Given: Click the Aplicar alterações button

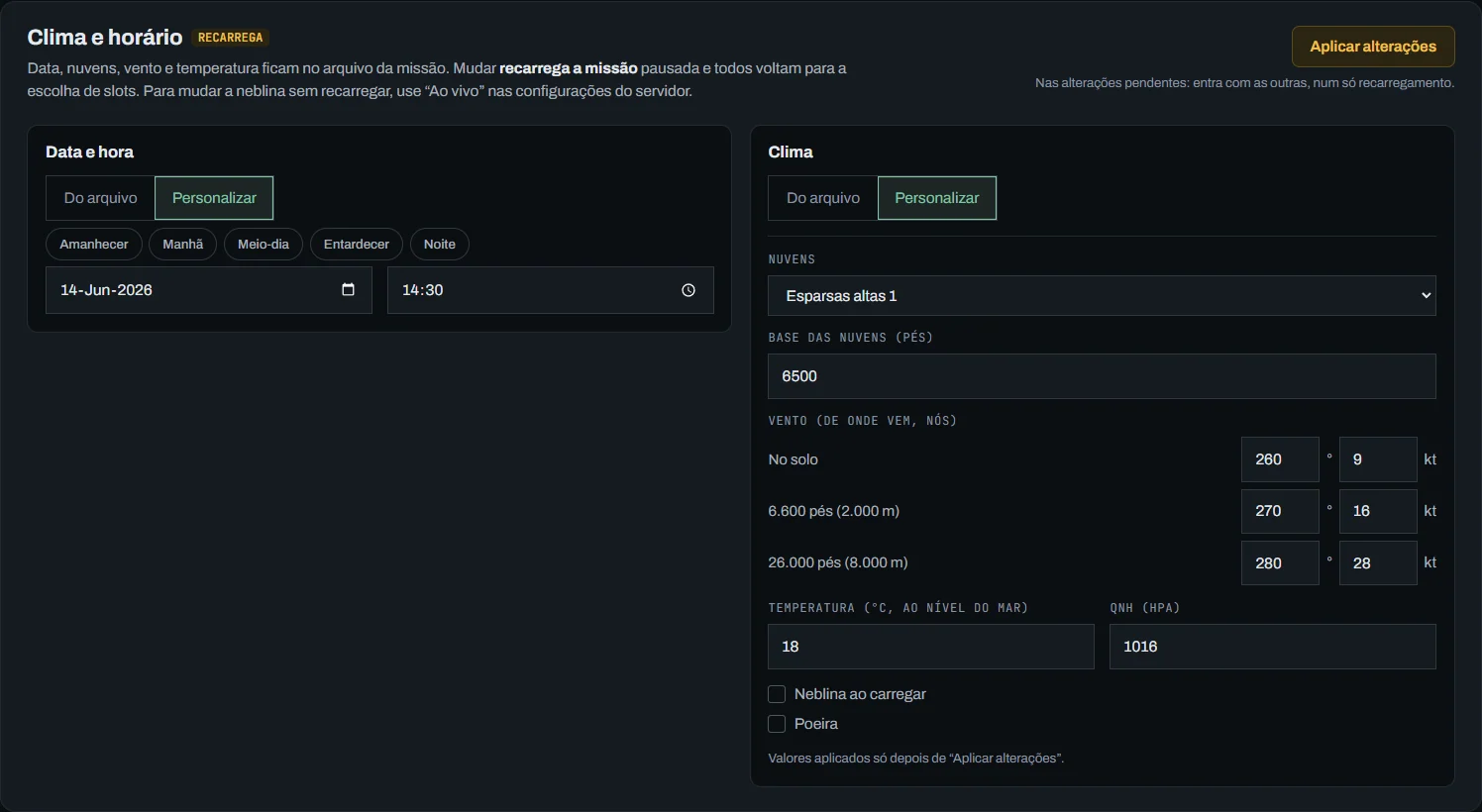Looking at the screenshot, I should coord(1373,47).
